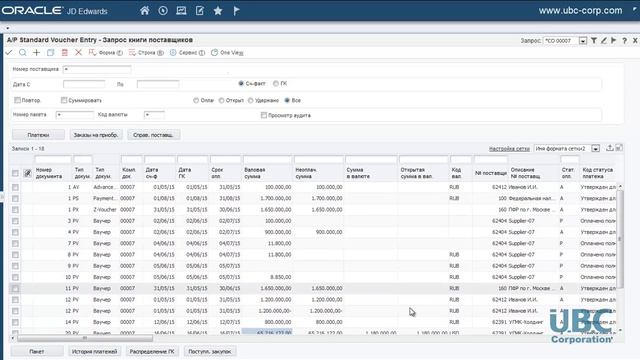
Task: Check the row checkbox for document 1 AV
Action: [x=15, y=187]
